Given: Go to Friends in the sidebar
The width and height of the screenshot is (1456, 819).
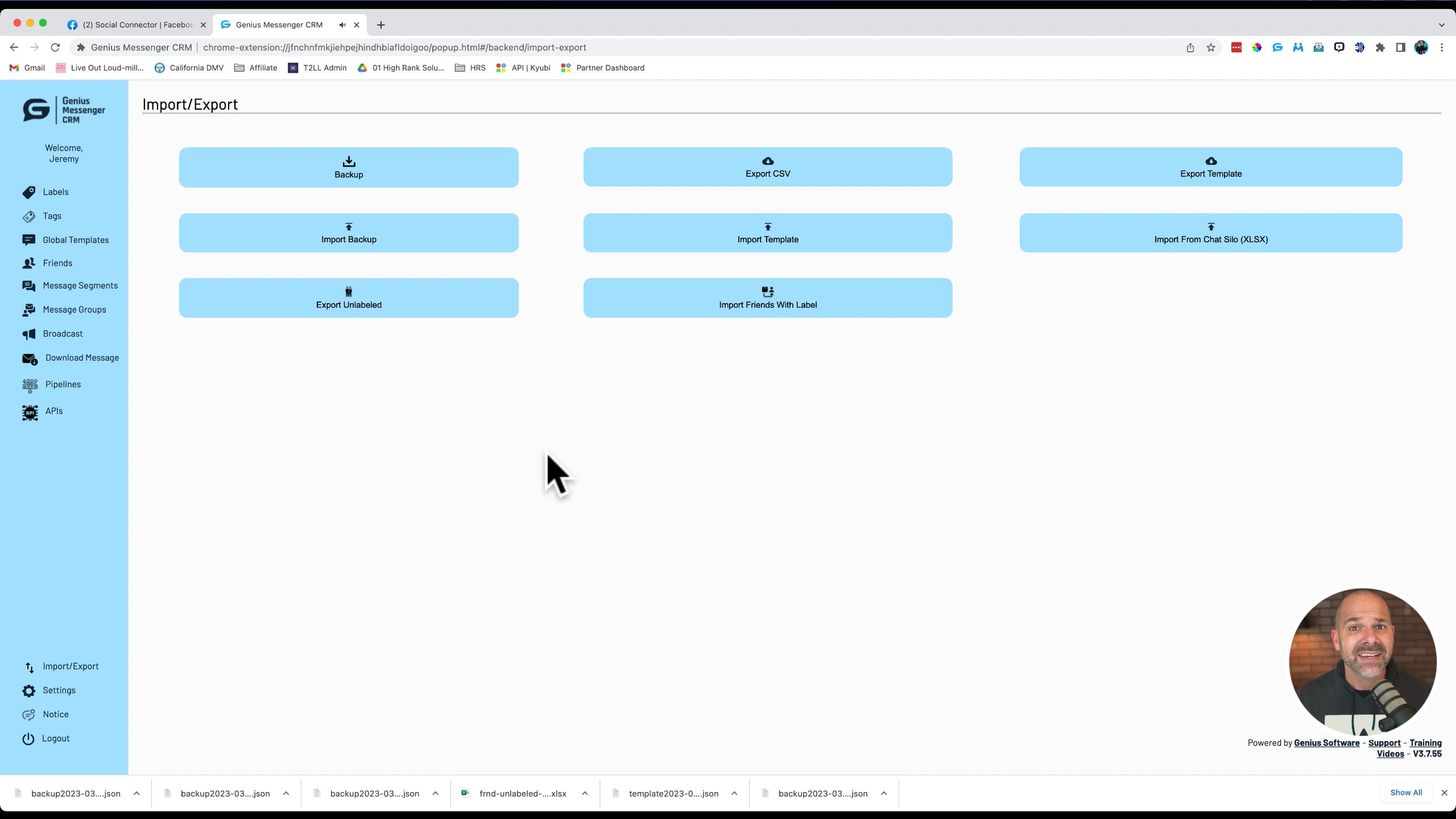Looking at the screenshot, I should pos(47,263).
